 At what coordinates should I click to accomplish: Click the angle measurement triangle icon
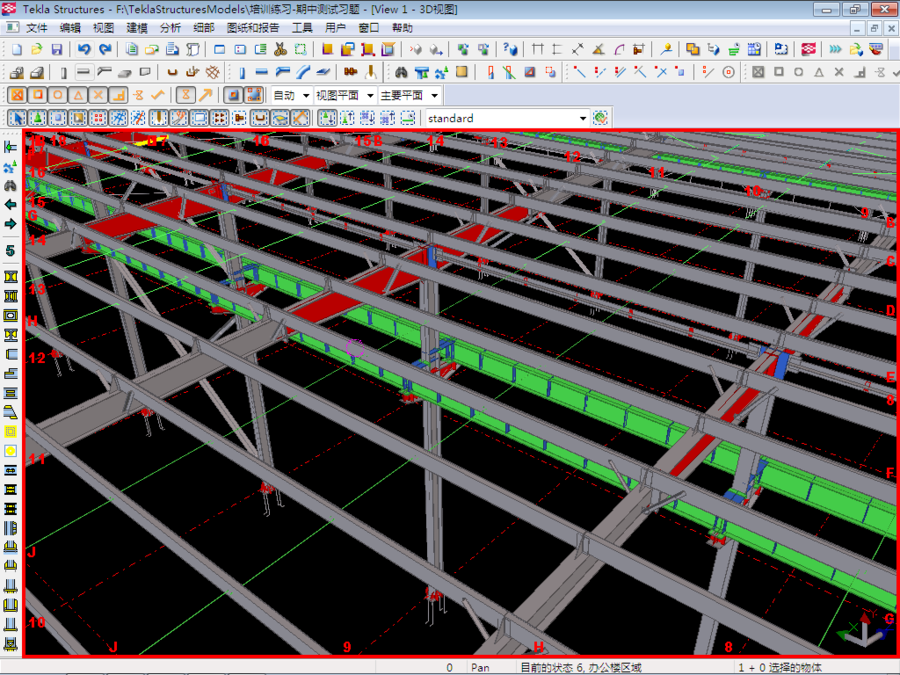[598, 49]
